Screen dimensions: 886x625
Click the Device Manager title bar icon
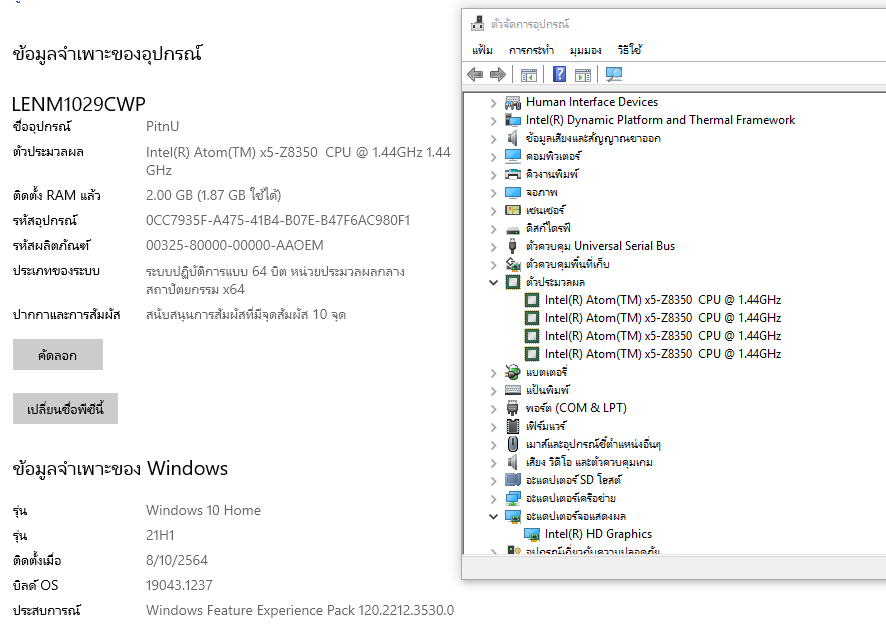point(477,23)
